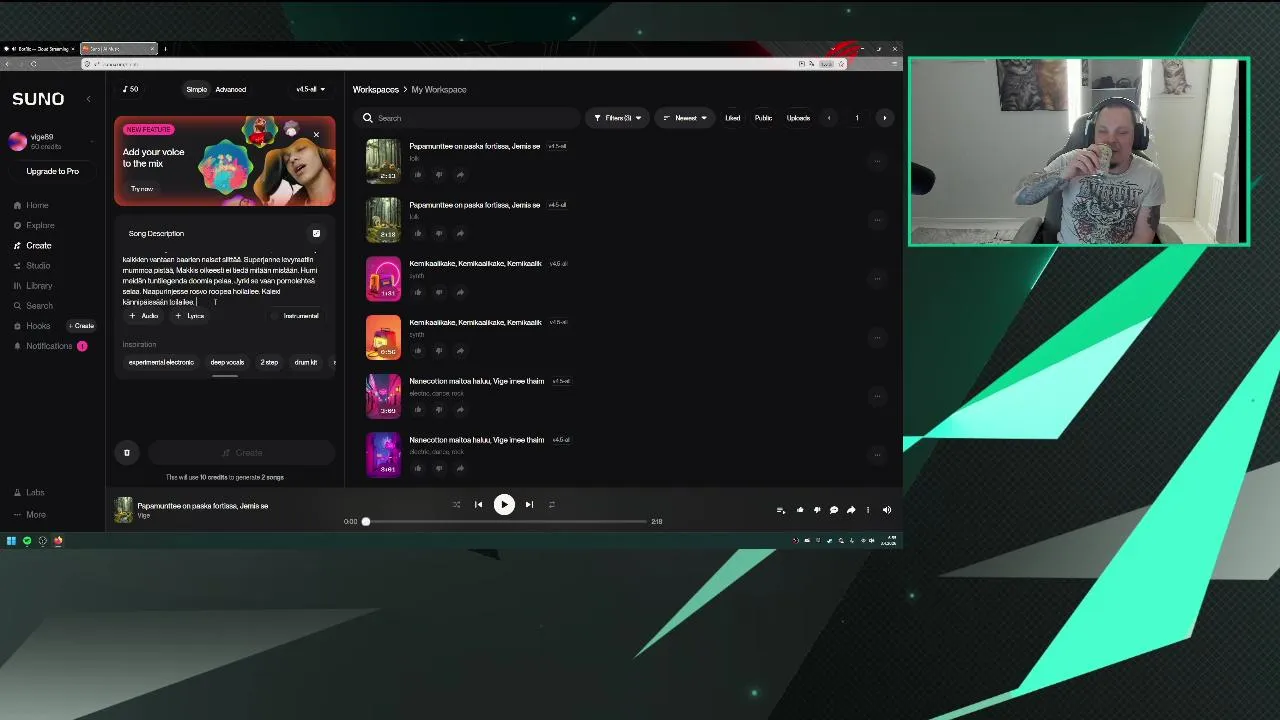Viewport: 1280px width, 720px height.
Task: Add the drum kit inspiration tag
Action: tap(306, 362)
